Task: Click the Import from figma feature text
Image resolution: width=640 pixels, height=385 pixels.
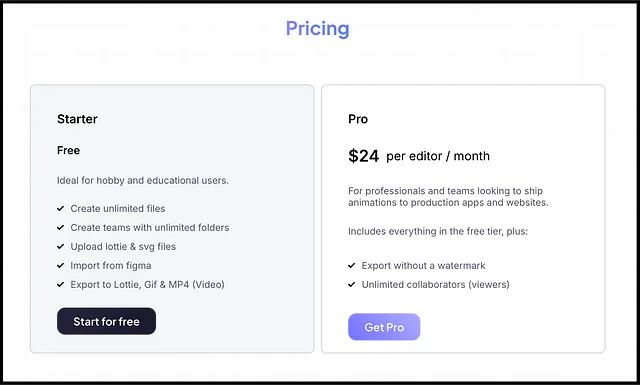Action: tap(111, 265)
